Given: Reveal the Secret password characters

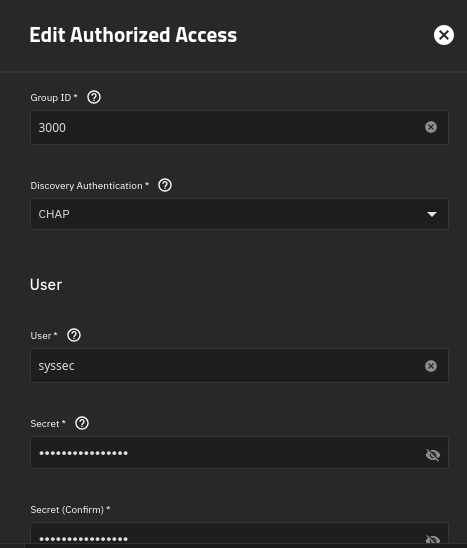Looking at the screenshot, I should coord(433,455).
